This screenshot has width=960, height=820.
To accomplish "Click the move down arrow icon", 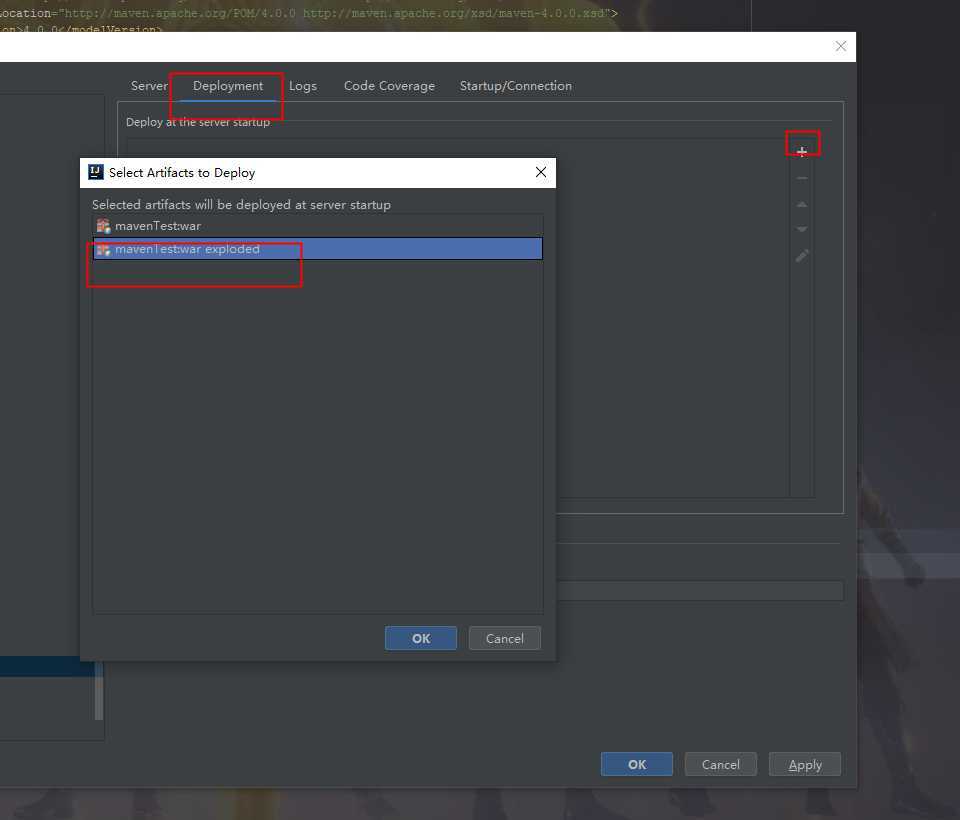I will 802,229.
